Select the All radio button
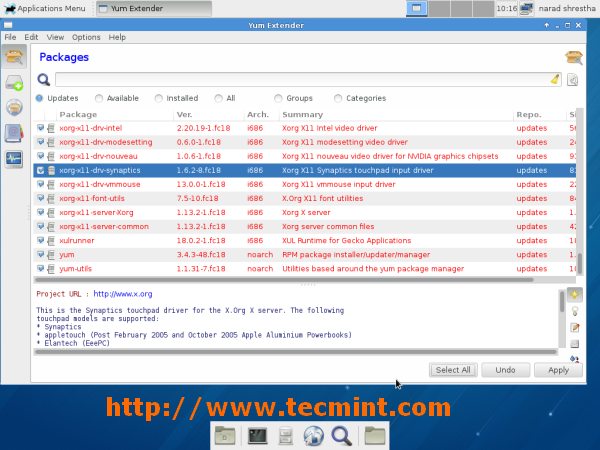Viewport: 600px width, 450px height. pos(218,98)
